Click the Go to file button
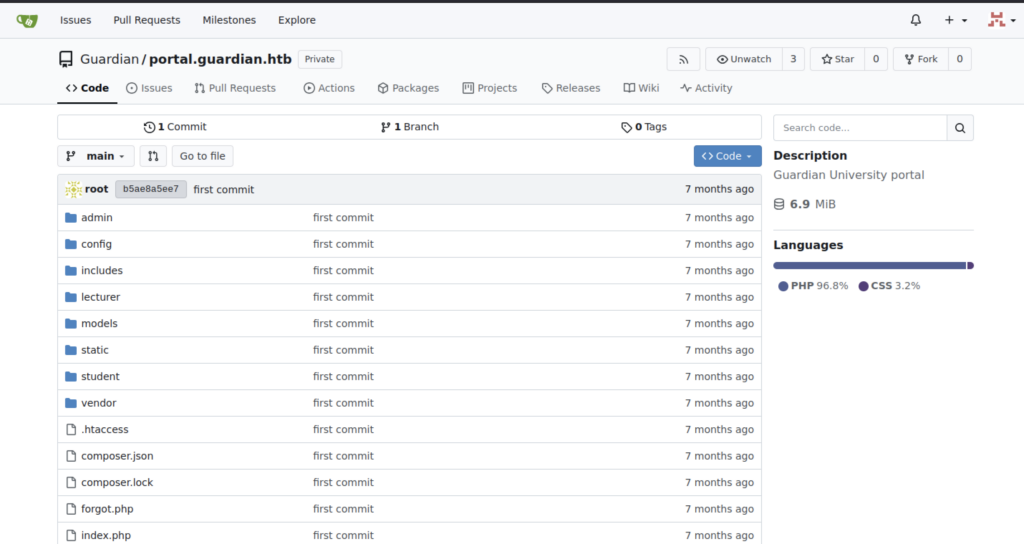 pyautogui.click(x=202, y=156)
